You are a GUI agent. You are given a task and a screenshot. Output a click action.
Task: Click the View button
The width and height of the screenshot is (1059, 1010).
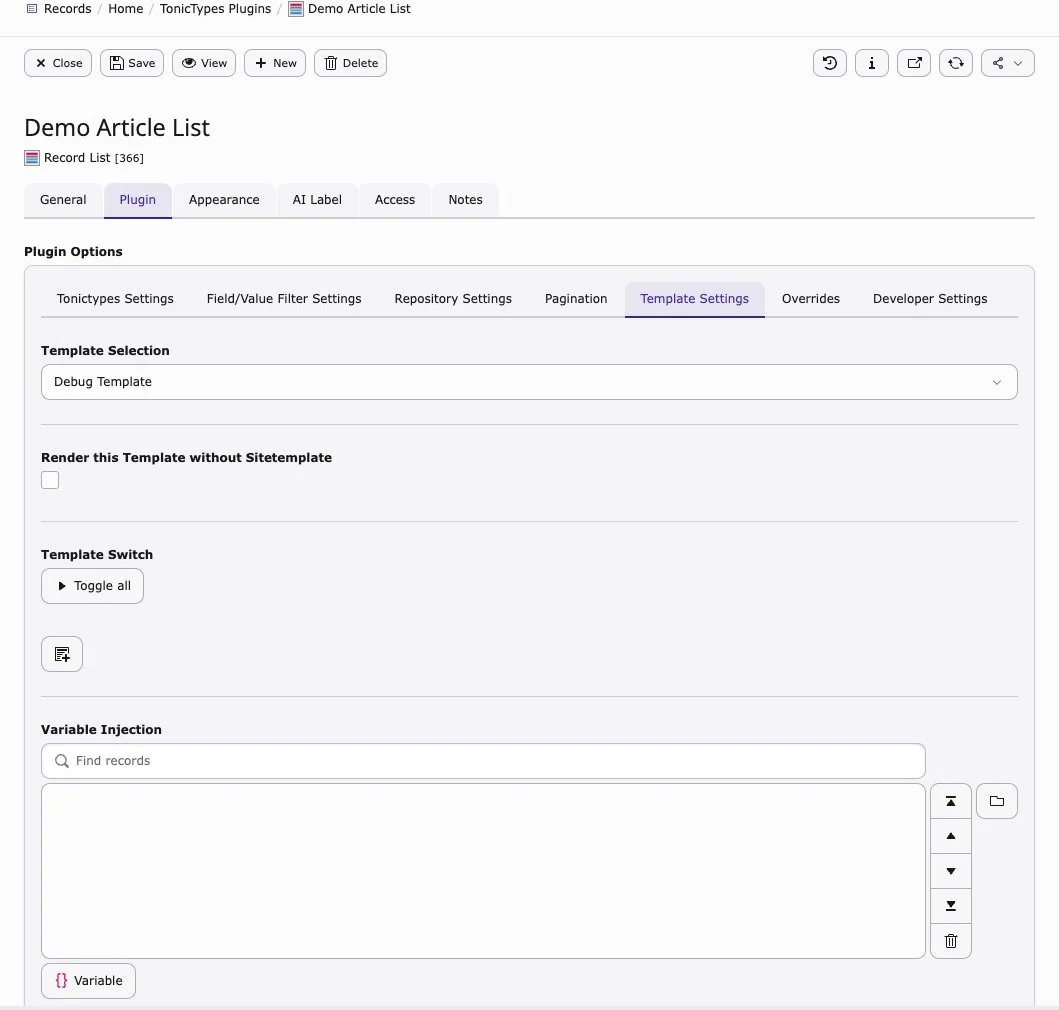(204, 63)
